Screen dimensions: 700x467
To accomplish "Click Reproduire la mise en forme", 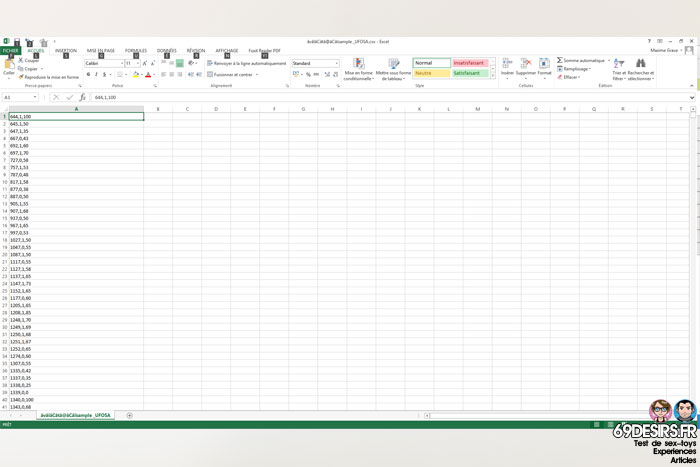I will point(49,77).
